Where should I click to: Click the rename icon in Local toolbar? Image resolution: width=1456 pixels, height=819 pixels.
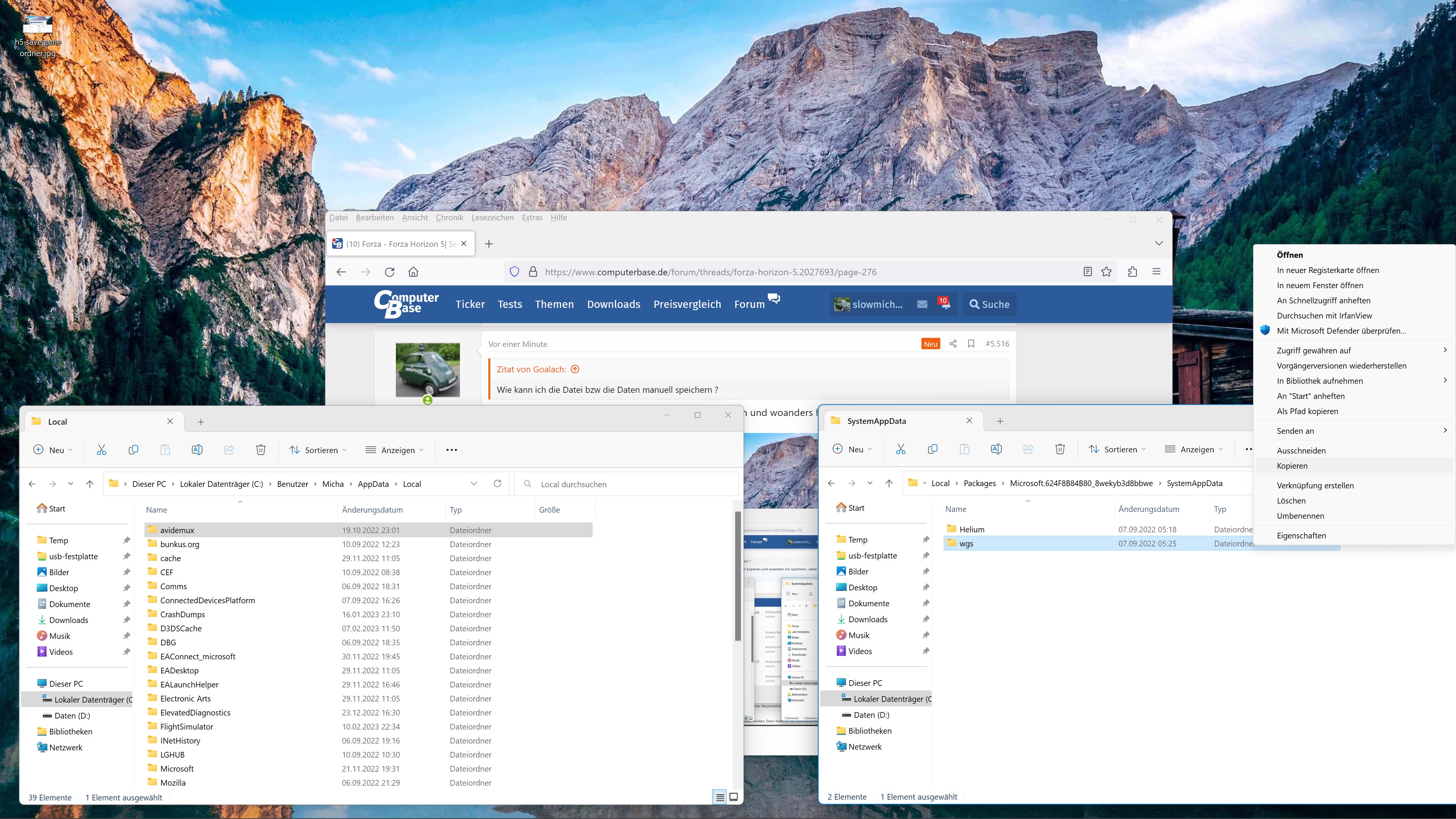pyautogui.click(x=197, y=450)
